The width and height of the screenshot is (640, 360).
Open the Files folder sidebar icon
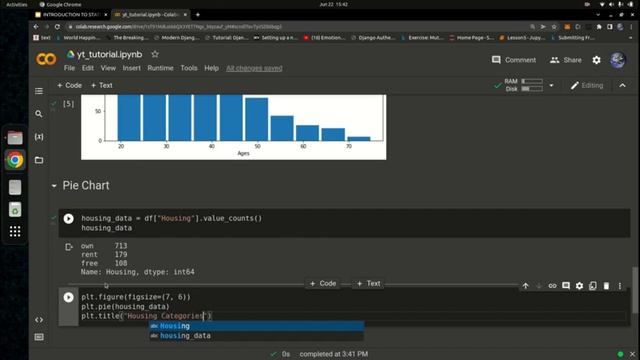tap(39, 160)
